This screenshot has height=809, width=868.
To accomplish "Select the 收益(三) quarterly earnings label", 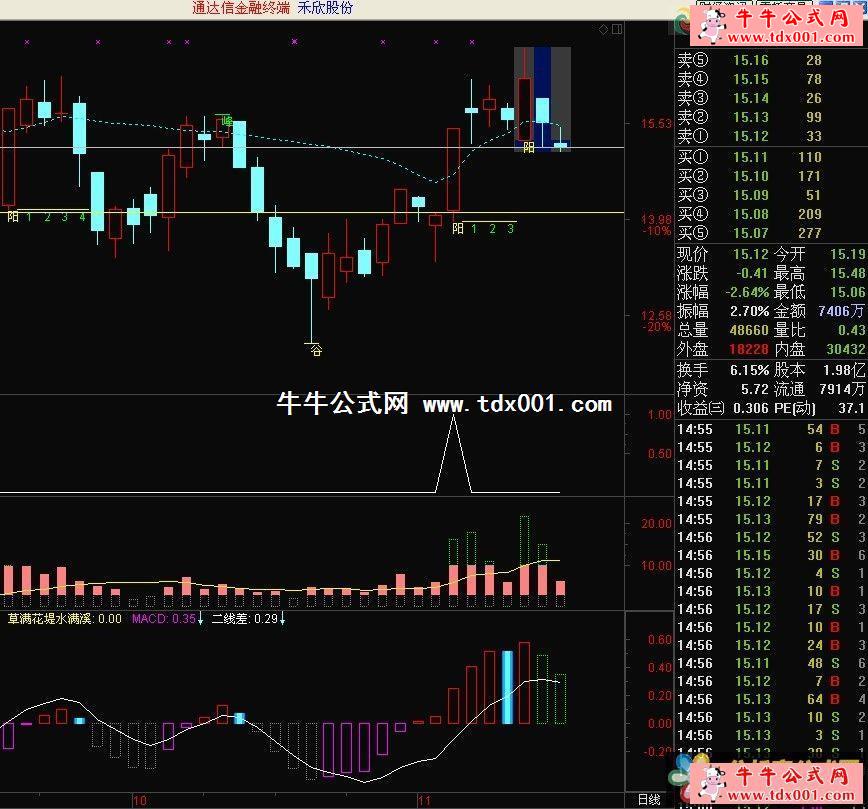I will pos(700,408).
